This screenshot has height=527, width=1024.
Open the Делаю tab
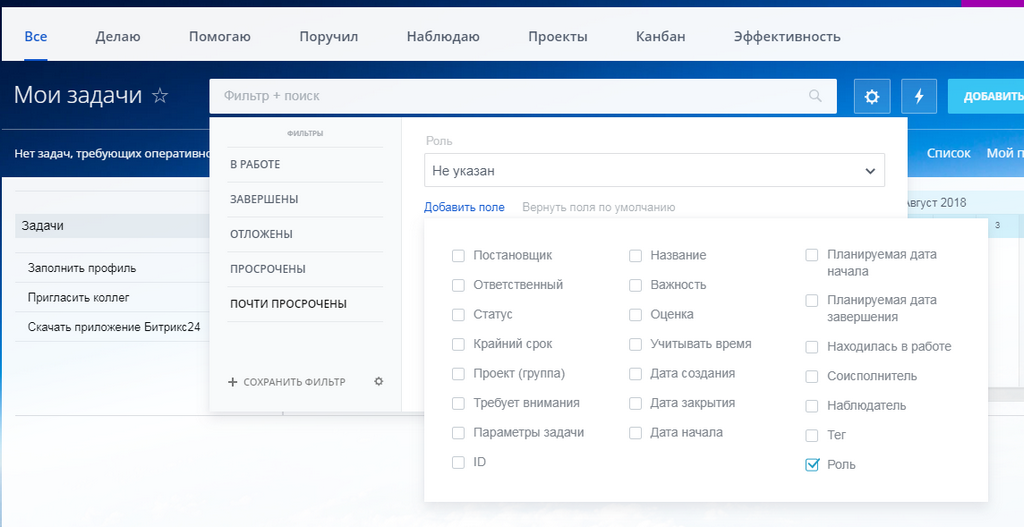(x=118, y=37)
